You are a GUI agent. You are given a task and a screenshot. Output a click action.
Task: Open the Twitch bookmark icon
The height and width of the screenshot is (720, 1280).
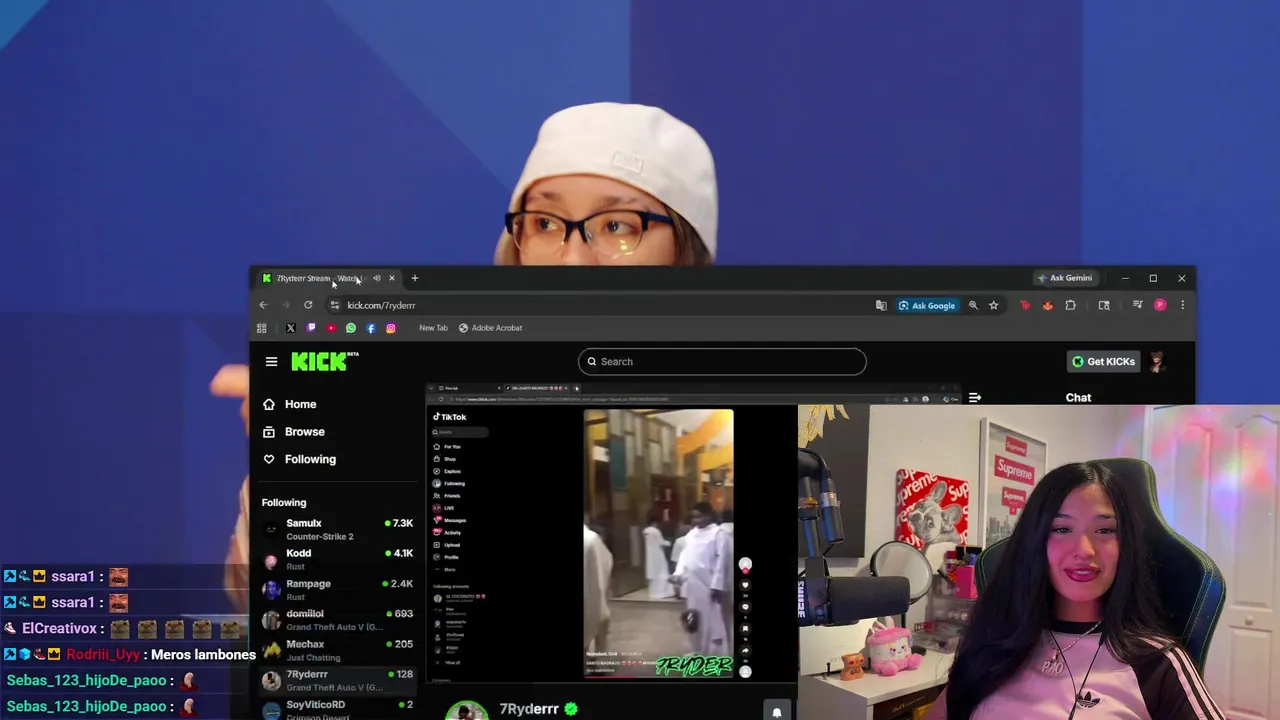311,328
